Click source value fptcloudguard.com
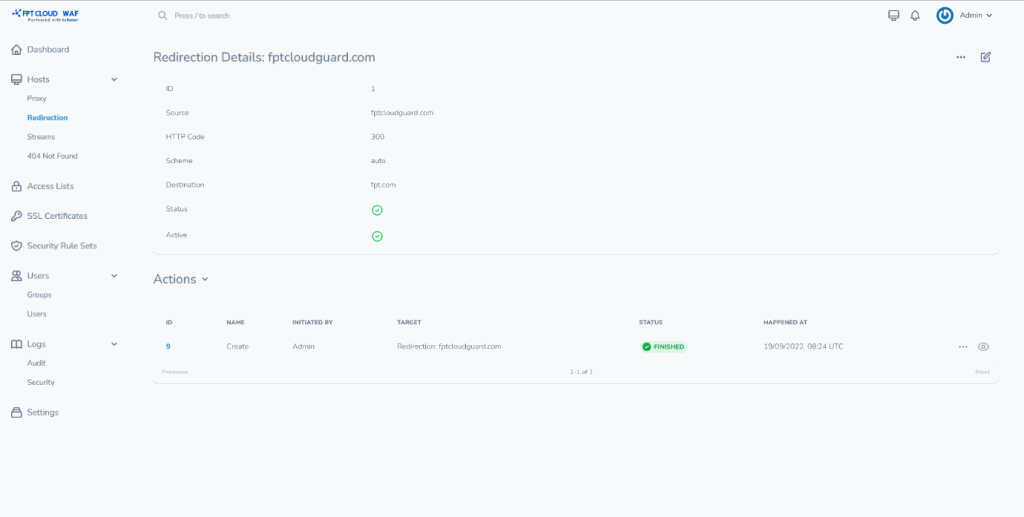 click(402, 113)
